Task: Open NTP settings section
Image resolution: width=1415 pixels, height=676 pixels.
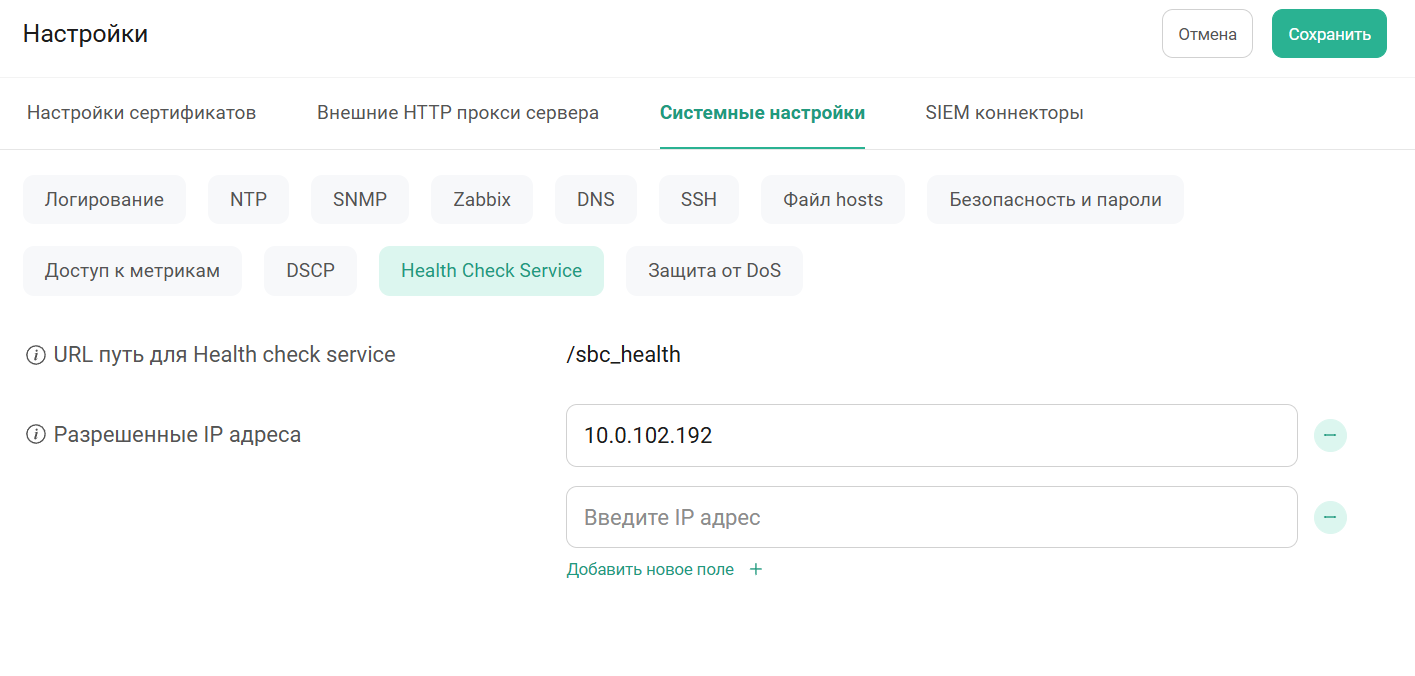Action: (x=248, y=200)
